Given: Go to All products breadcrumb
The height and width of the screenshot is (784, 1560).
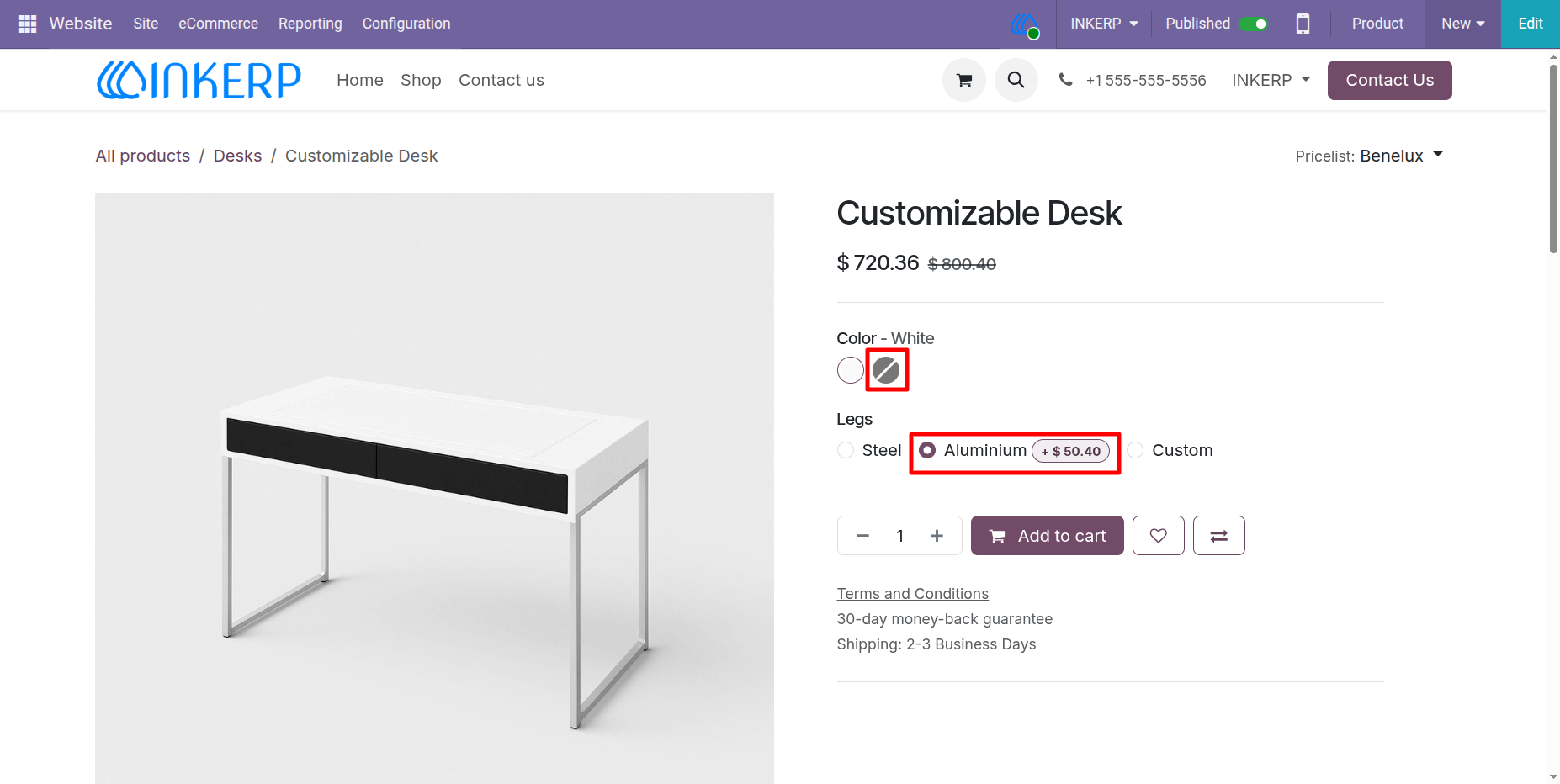Looking at the screenshot, I should coord(143,156).
